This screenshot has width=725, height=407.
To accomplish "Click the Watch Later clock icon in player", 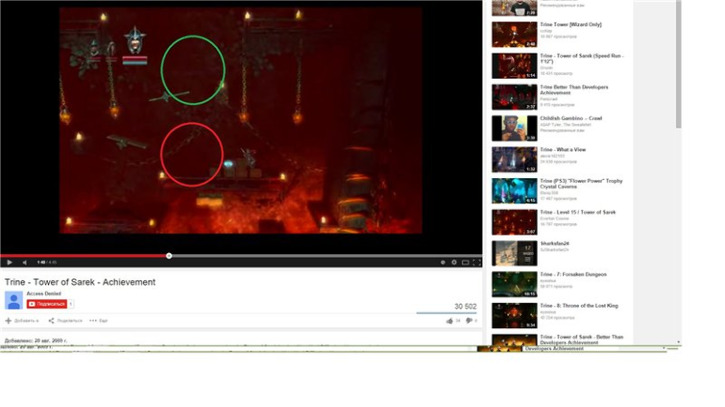I will click(x=442, y=262).
